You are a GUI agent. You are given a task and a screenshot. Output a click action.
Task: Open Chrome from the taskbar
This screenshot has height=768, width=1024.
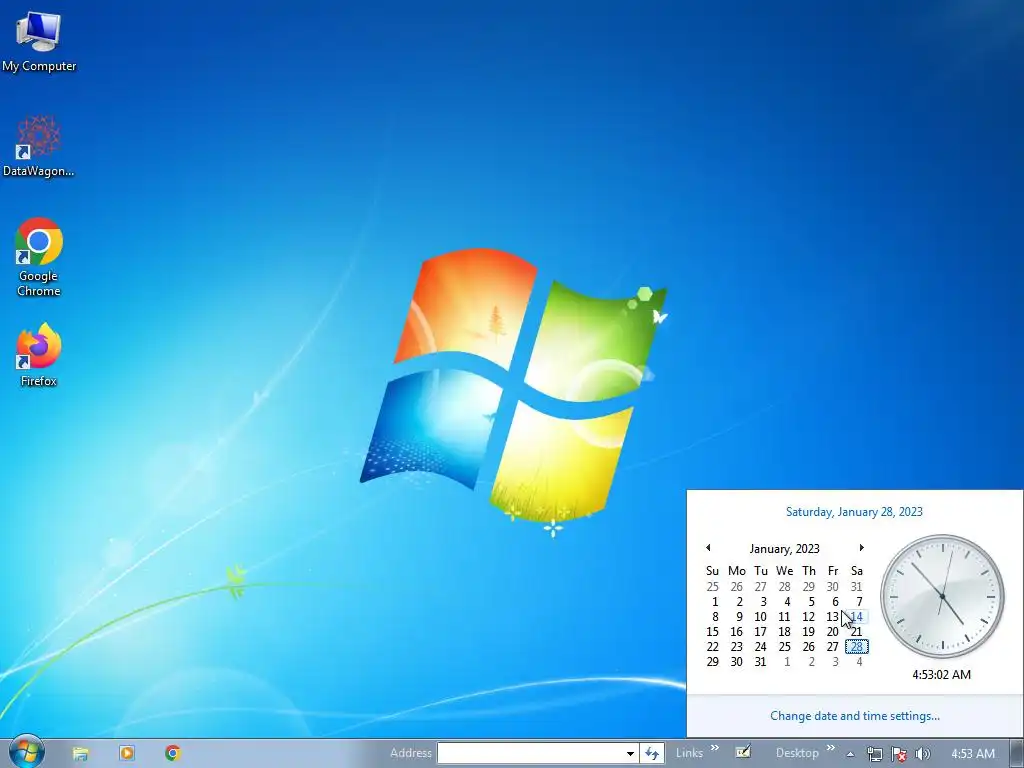point(172,753)
